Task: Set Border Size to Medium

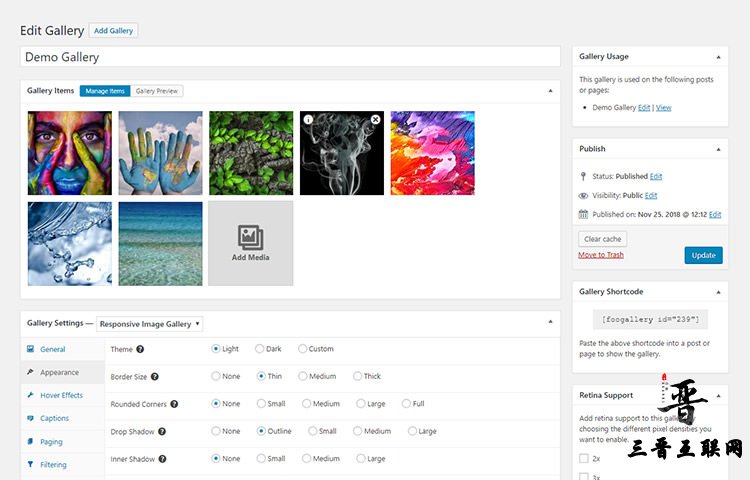Action: point(302,376)
